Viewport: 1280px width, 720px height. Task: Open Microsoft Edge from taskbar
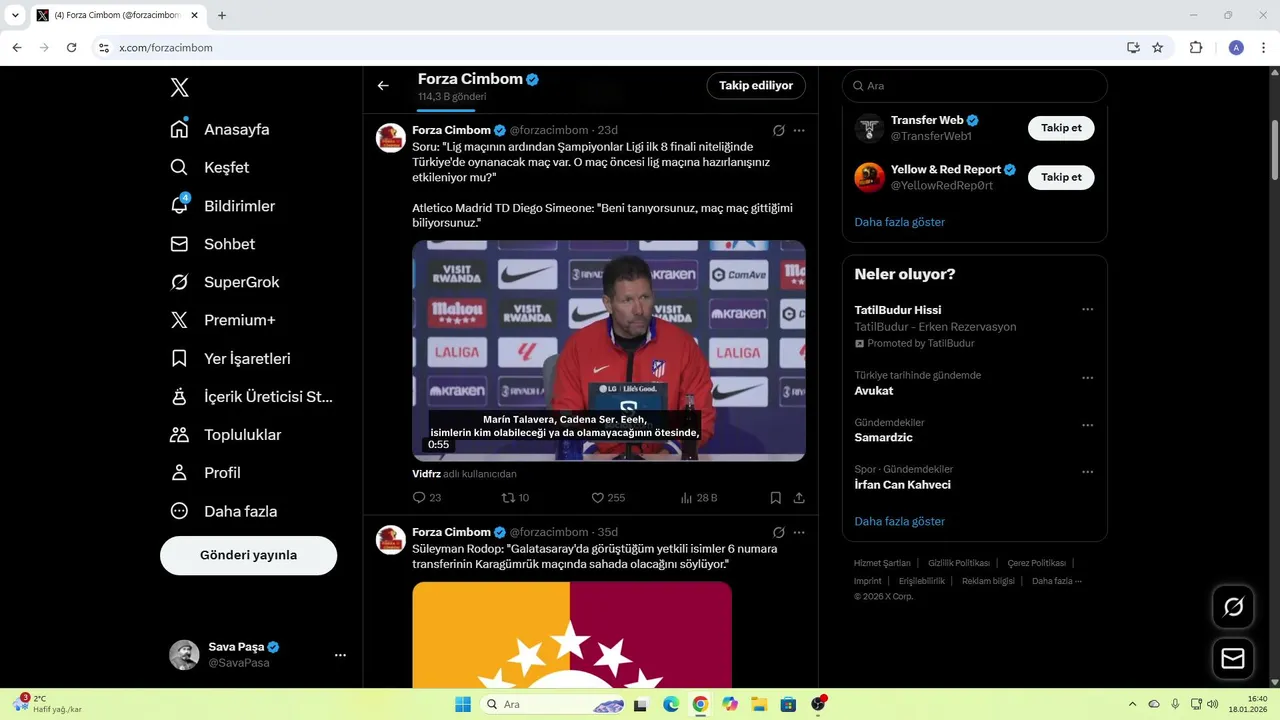pos(671,704)
